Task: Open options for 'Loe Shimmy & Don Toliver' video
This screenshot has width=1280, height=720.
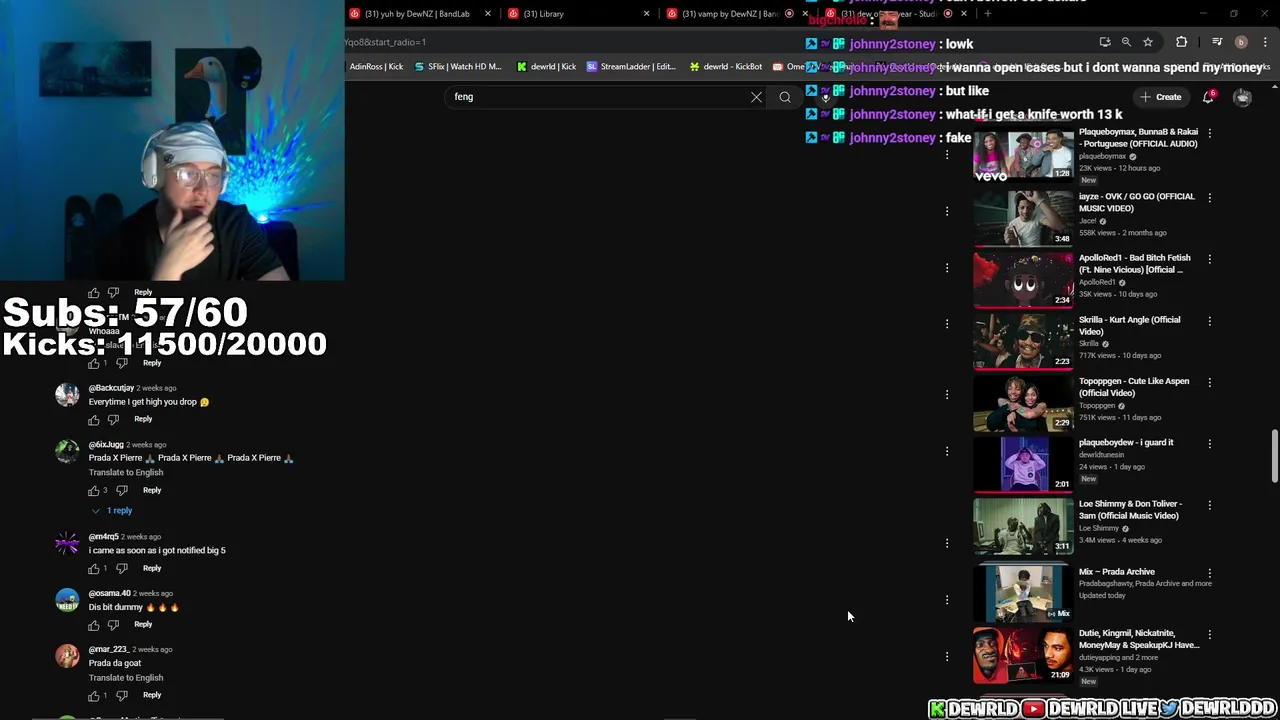Action: coord(1210,505)
